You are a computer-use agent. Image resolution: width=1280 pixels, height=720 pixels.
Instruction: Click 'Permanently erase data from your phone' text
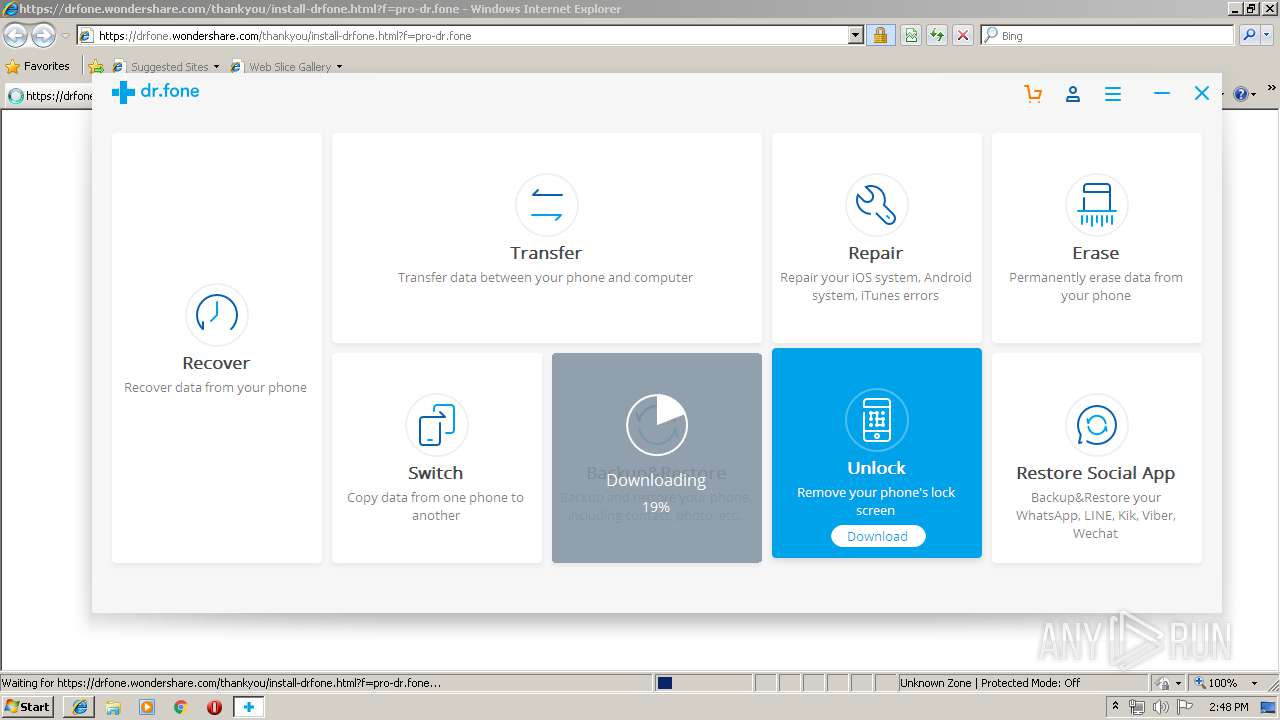(x=1096, y=287)
